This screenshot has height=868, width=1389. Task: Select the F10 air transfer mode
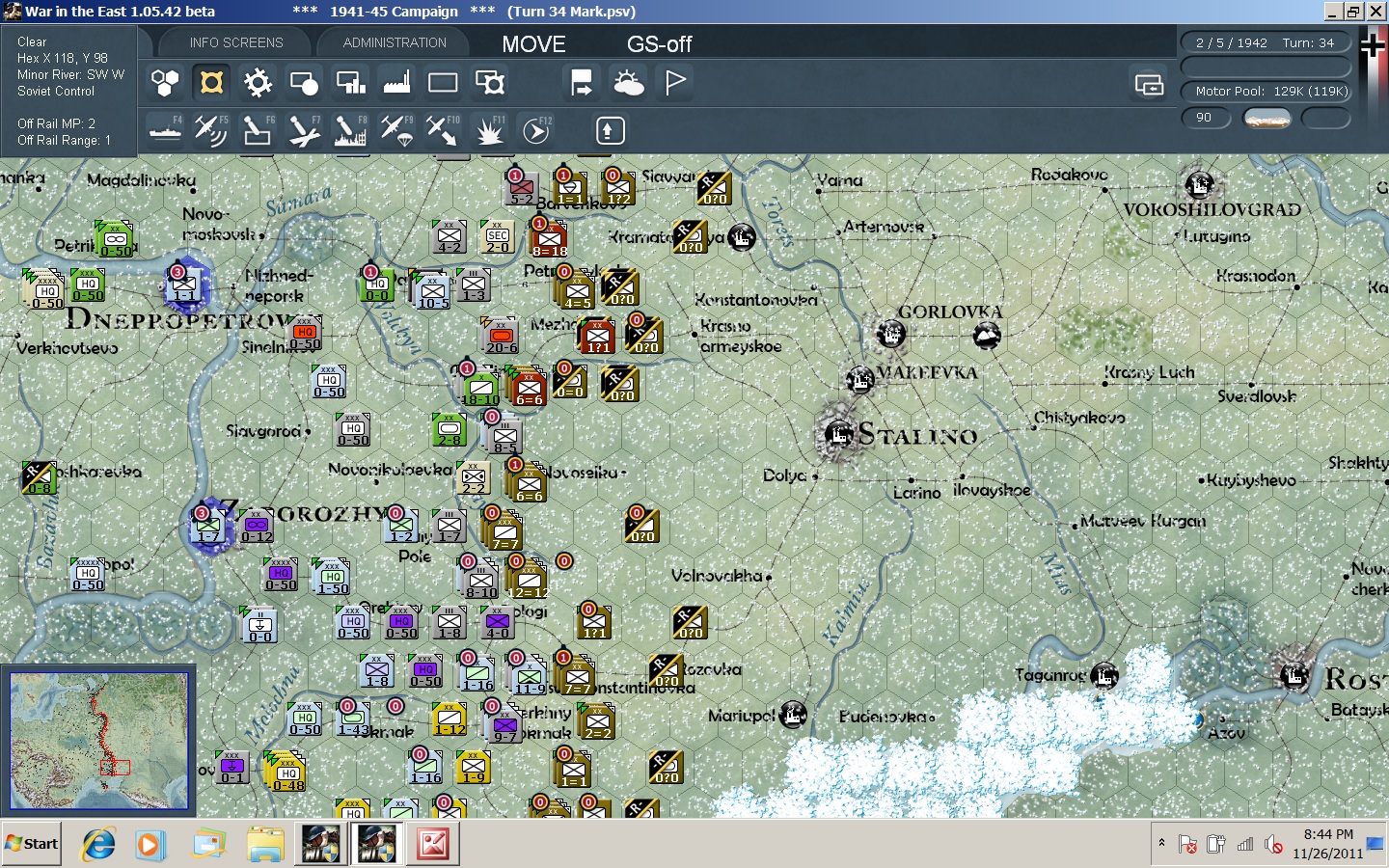[x=443, y=130]
